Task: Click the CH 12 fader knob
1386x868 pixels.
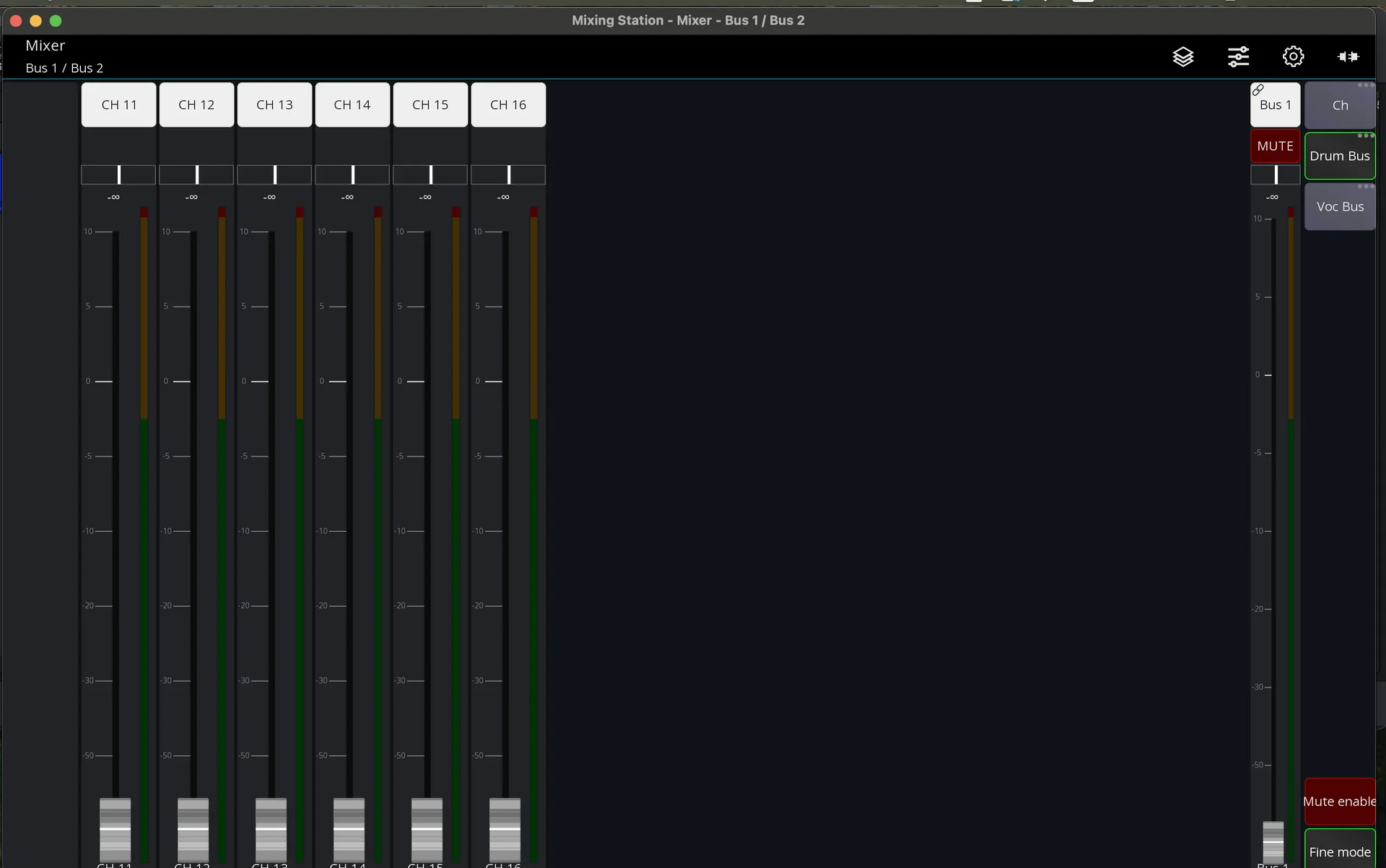Action: (193, 828)
